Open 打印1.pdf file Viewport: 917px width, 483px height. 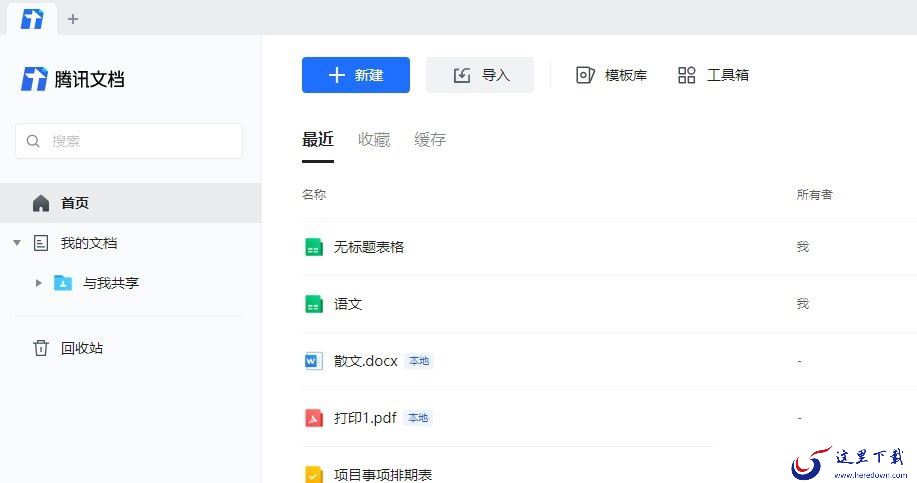[365, 418]
